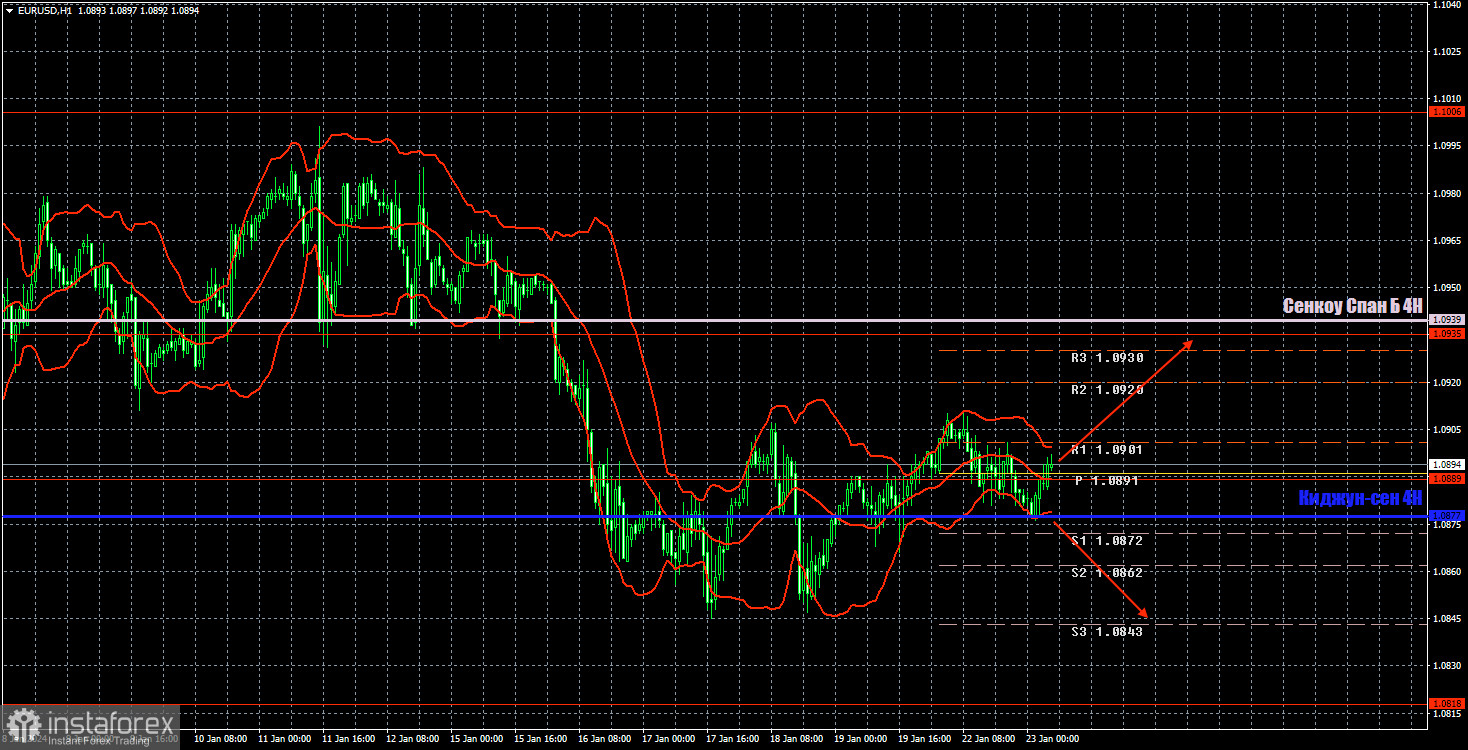Click the 1.0920 price scale label
The height and width of the screenshot is (750, 1468).
click(x=1446, y=382)
